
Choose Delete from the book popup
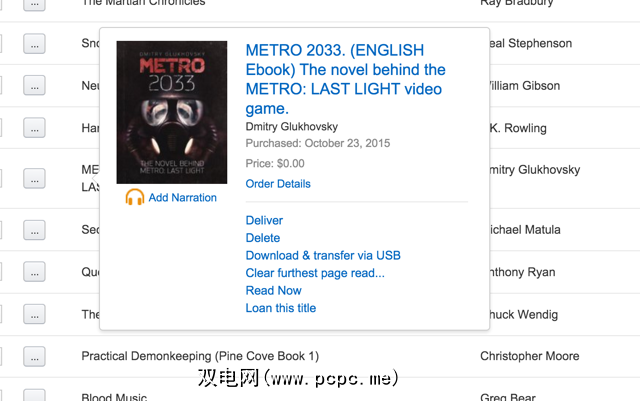(263, 238)
